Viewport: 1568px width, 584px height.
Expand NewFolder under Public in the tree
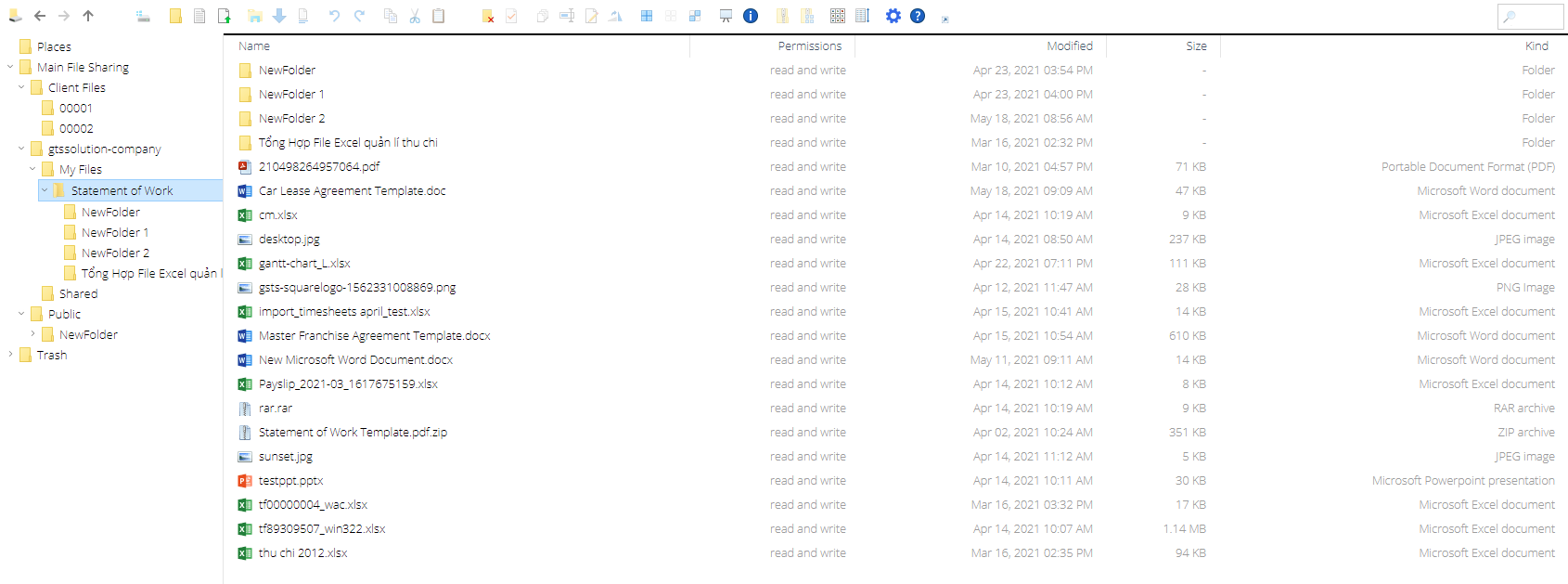pos(32,334)
